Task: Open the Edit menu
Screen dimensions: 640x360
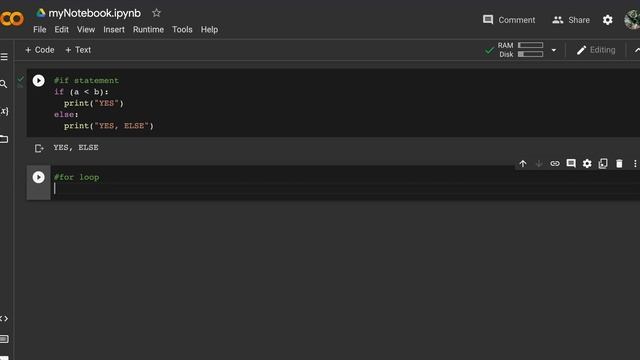Action: [62, 29]
